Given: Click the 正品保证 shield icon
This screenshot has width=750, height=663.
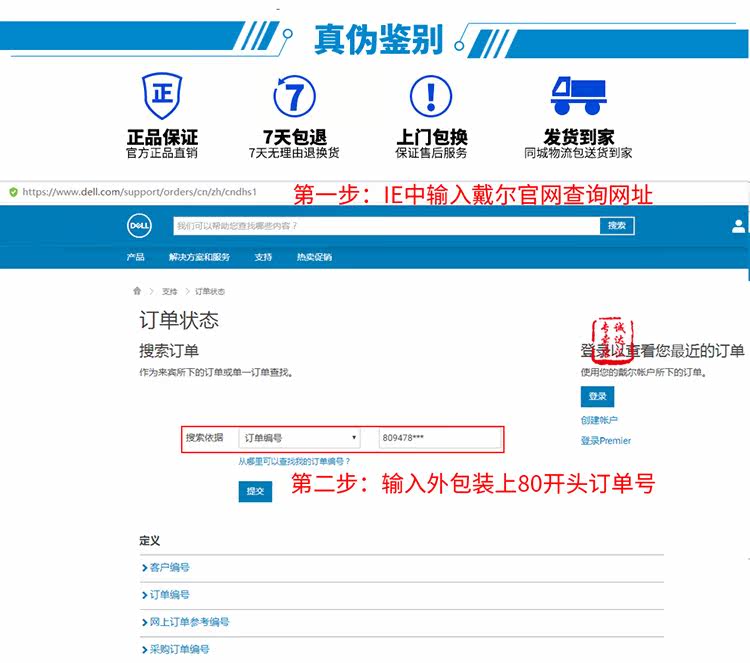Looking at the screenshot, I should (162, 96).
